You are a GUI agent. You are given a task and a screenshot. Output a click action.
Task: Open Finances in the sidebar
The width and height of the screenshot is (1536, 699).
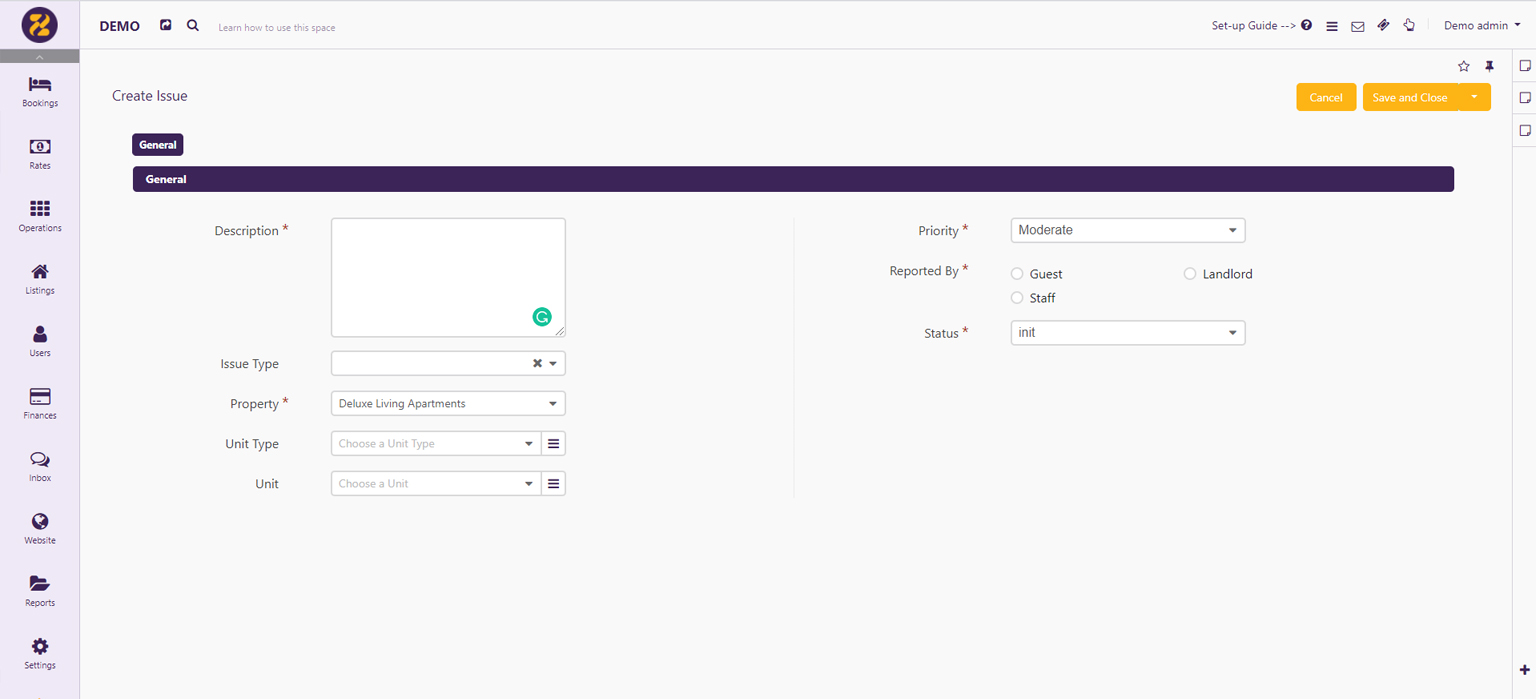pos(40,404)
